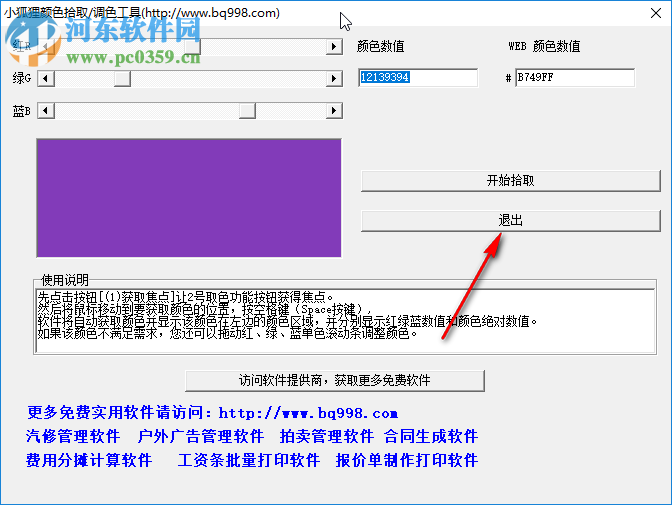Click the green G slider track right of thumb

click(x=228, y=78)
